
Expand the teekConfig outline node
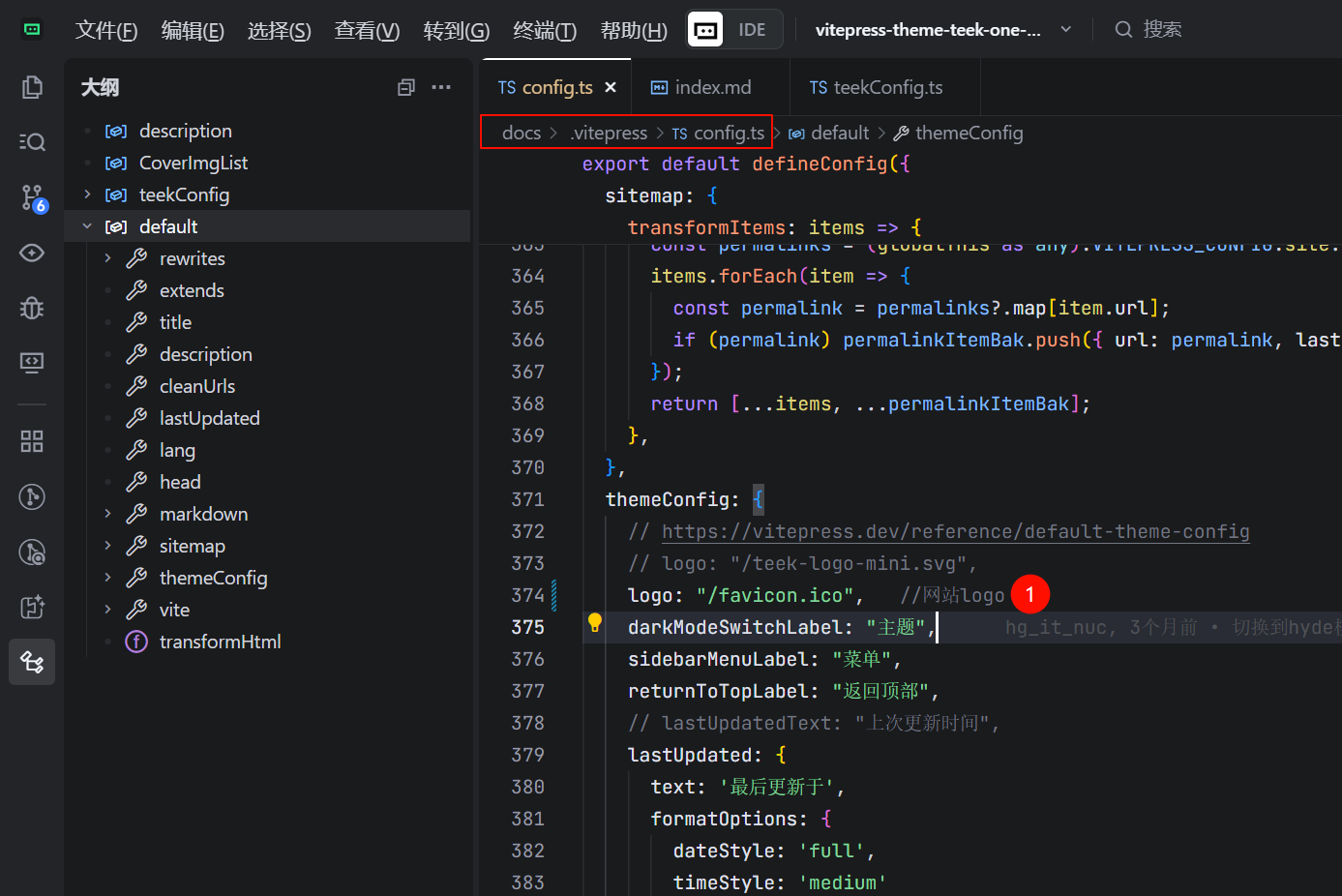(87, 194)
